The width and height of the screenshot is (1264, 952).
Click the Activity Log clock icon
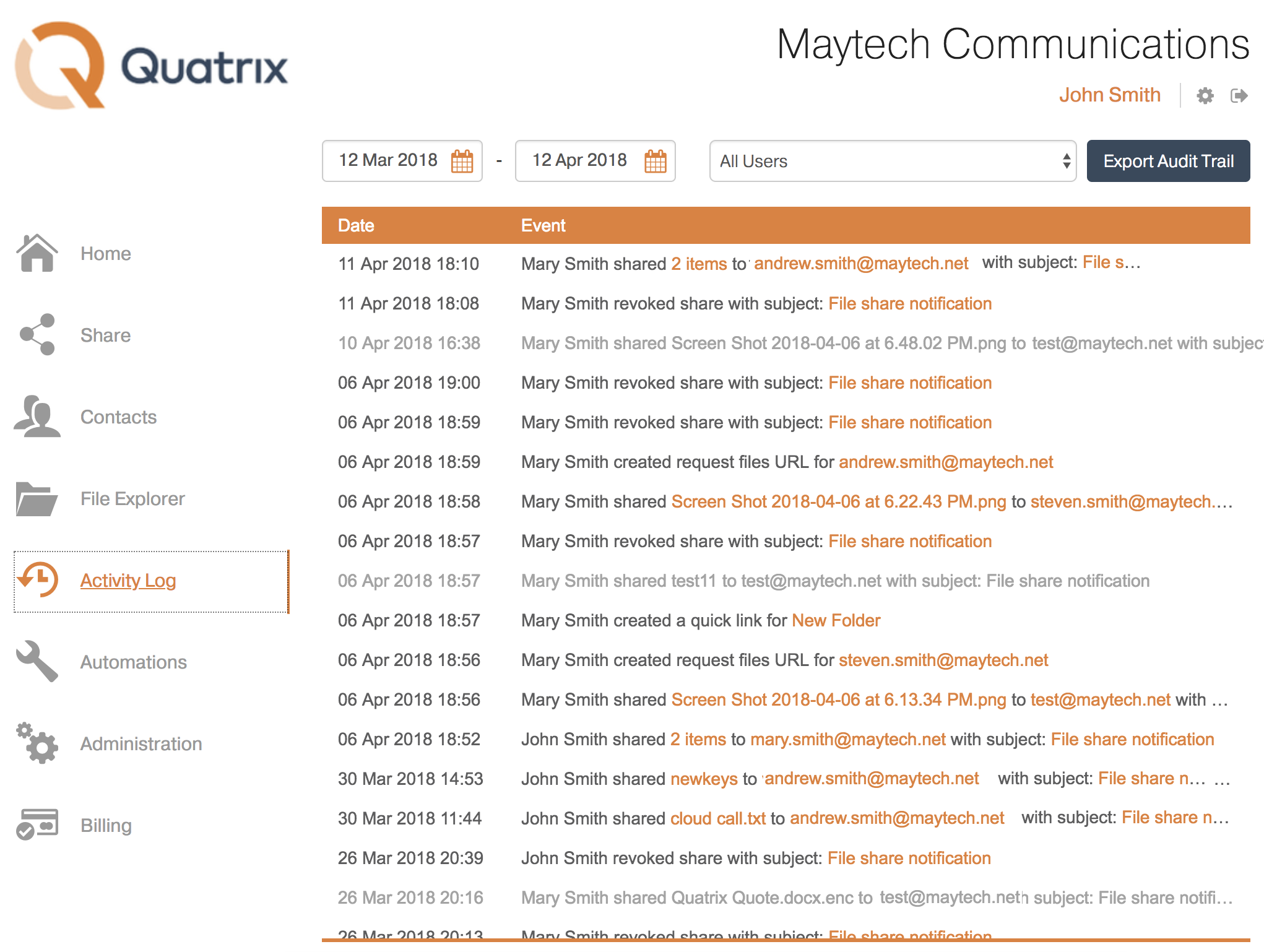tap(37, 580)
